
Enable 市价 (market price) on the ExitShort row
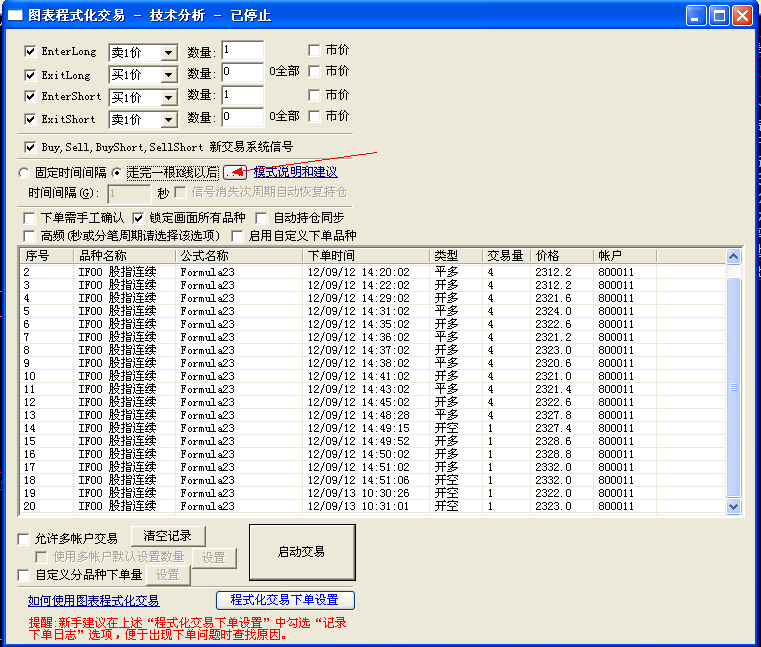(x=315, y=116)
